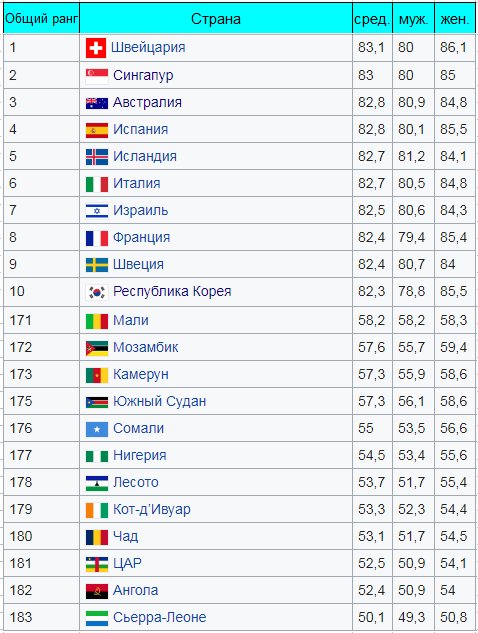The image size is (478, 633).
Task: Click the Lesotho flag icon
Action: pos(97,483)
